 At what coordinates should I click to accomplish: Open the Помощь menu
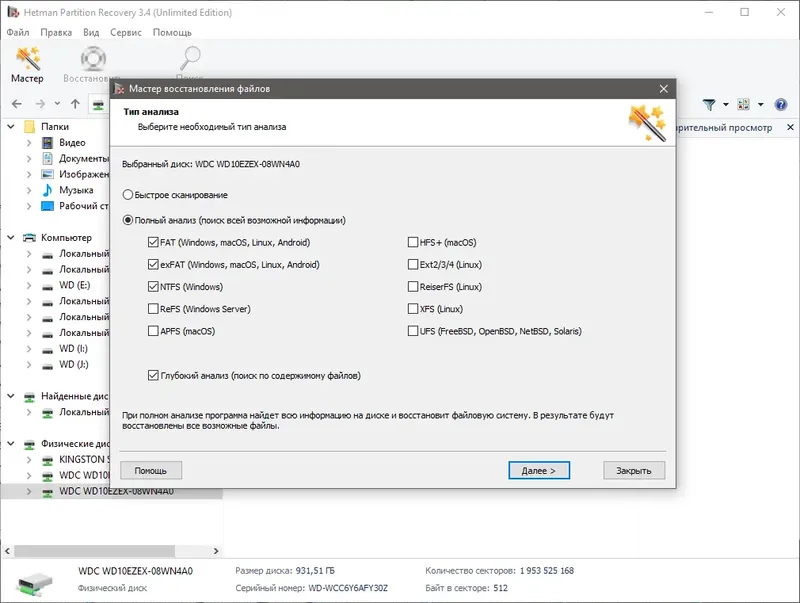pos(172,33)
